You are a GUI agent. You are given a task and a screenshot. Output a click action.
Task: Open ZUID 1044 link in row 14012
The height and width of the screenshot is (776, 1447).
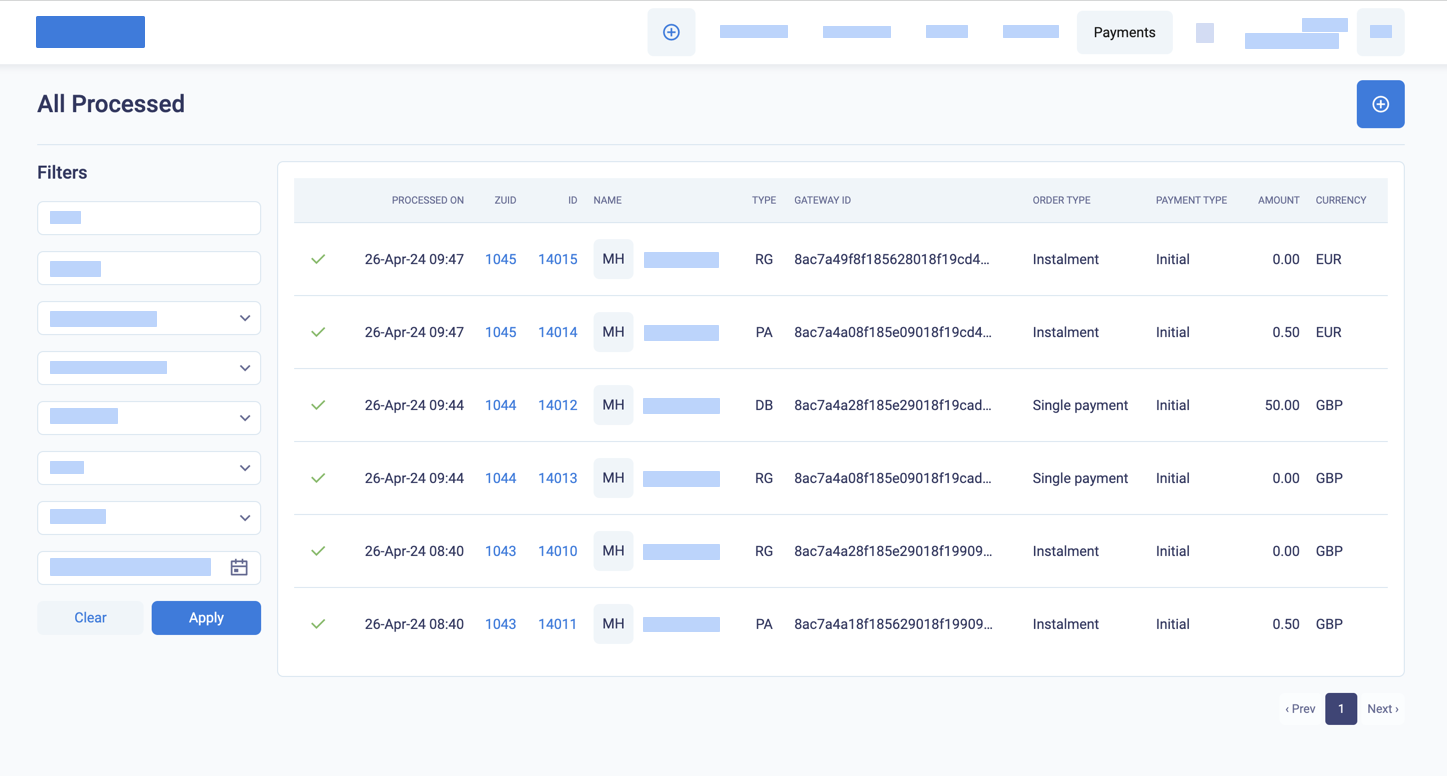click(x=500, y=405)
